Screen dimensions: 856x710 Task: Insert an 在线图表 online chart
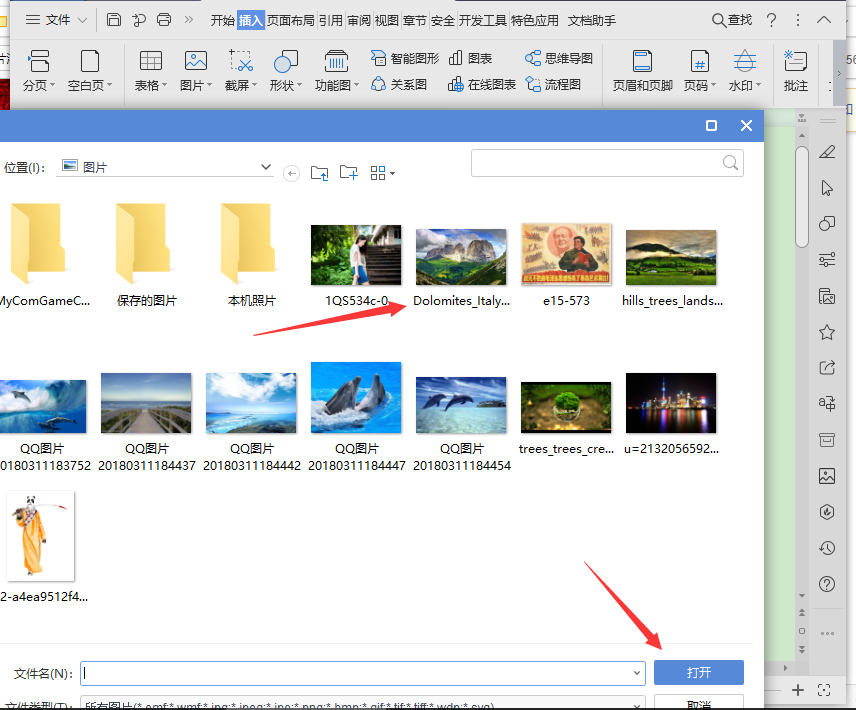point(482,85)
